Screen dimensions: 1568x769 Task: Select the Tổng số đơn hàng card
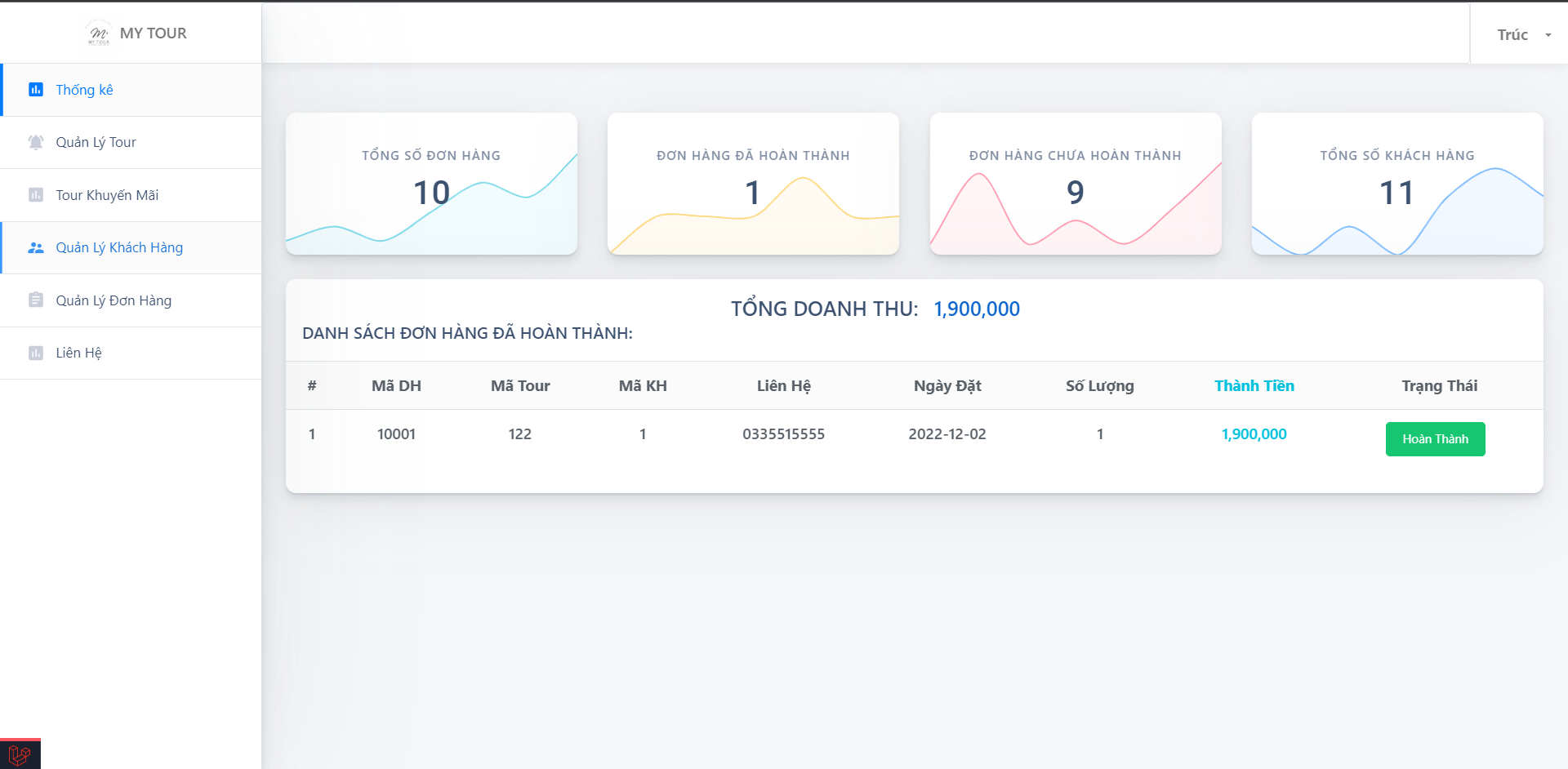431,184
